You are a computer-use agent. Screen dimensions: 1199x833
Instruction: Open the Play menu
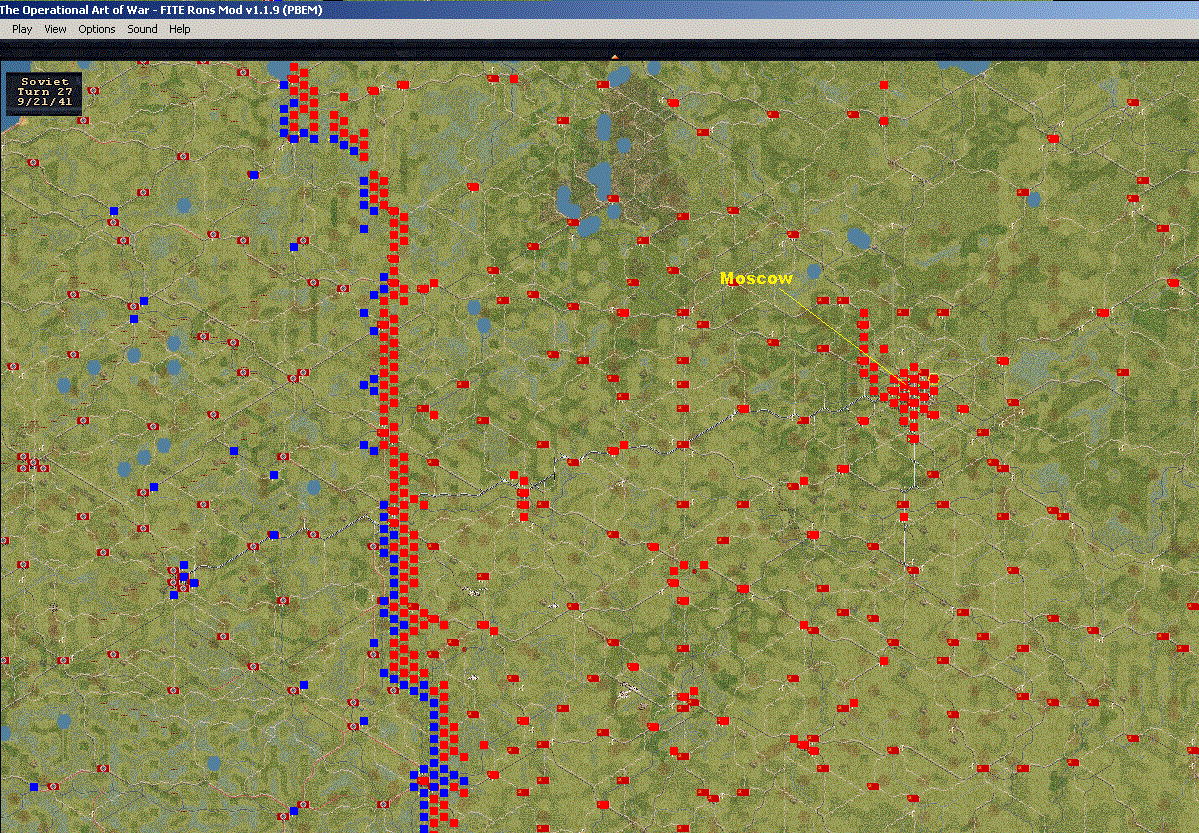pyautogui.click(x=21, y=29)
